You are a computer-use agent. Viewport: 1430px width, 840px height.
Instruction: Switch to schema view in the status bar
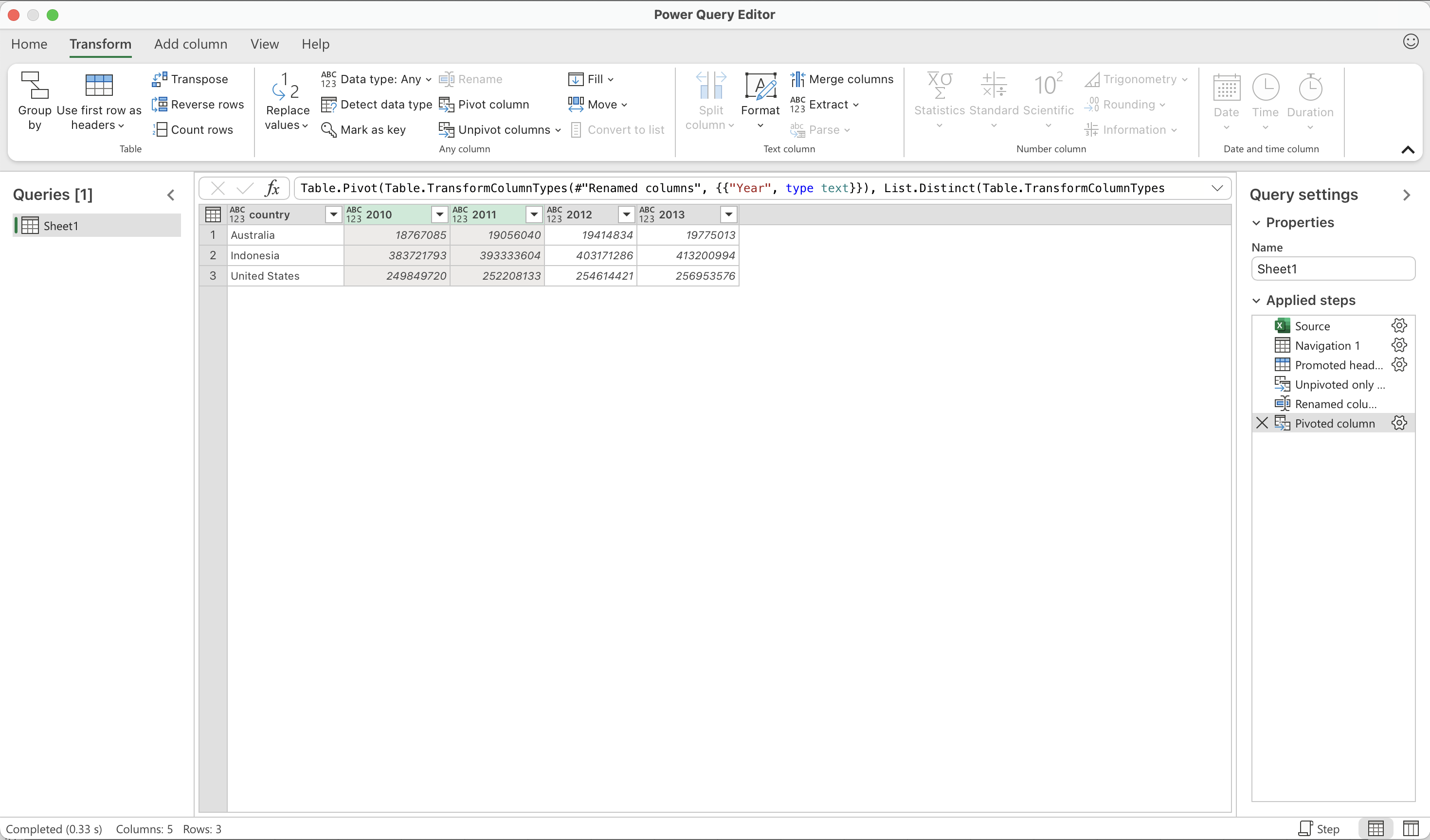pyautogui.click(x=1411, y=829)
